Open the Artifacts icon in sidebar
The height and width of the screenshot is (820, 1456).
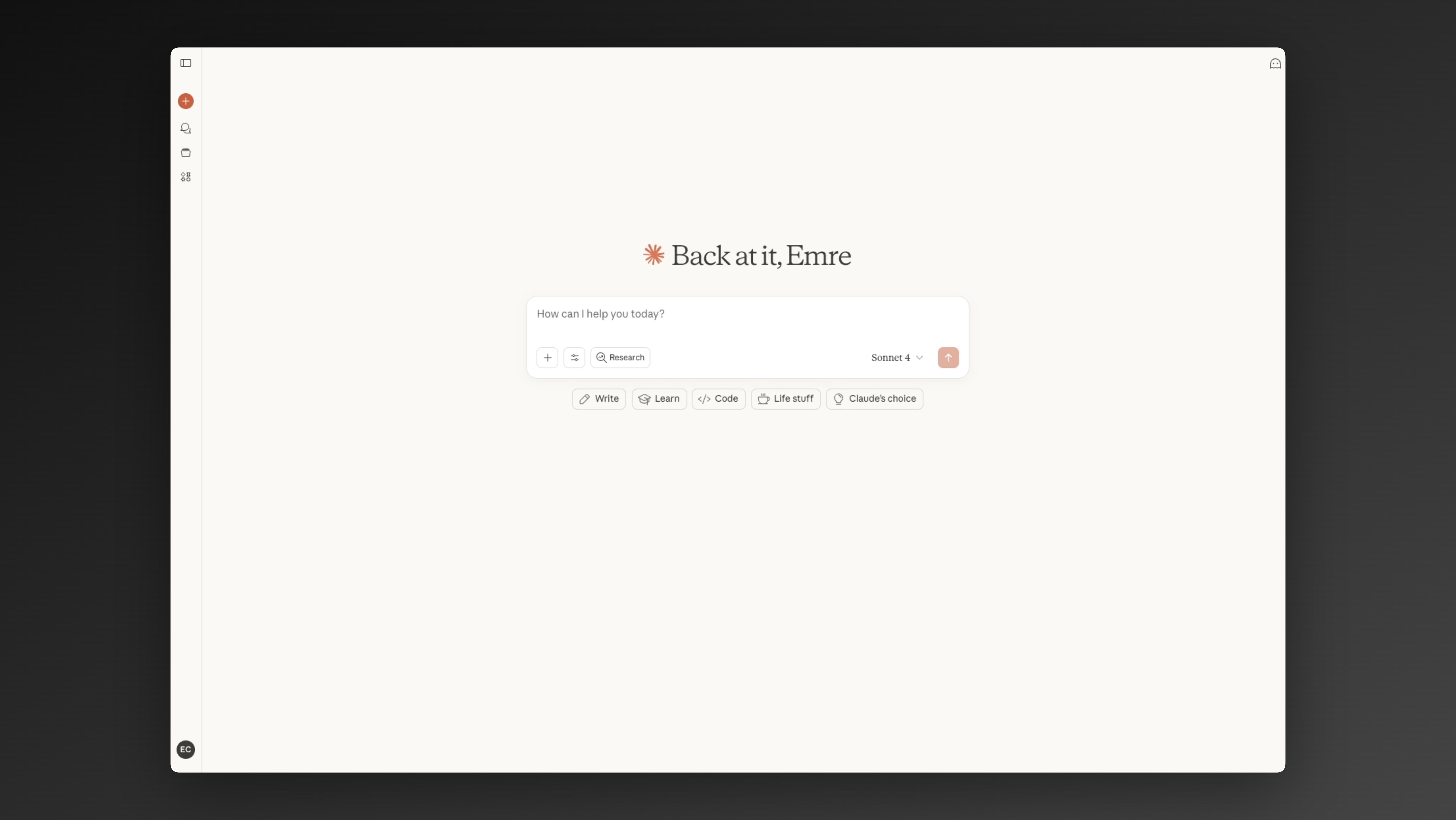185,177
